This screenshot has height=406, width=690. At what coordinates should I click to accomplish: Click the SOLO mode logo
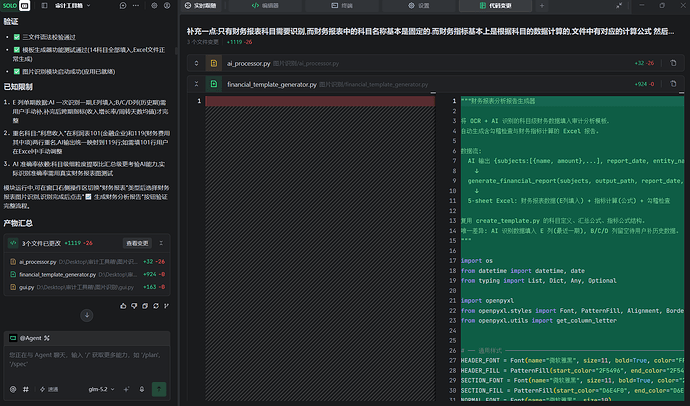click(10, 5)
